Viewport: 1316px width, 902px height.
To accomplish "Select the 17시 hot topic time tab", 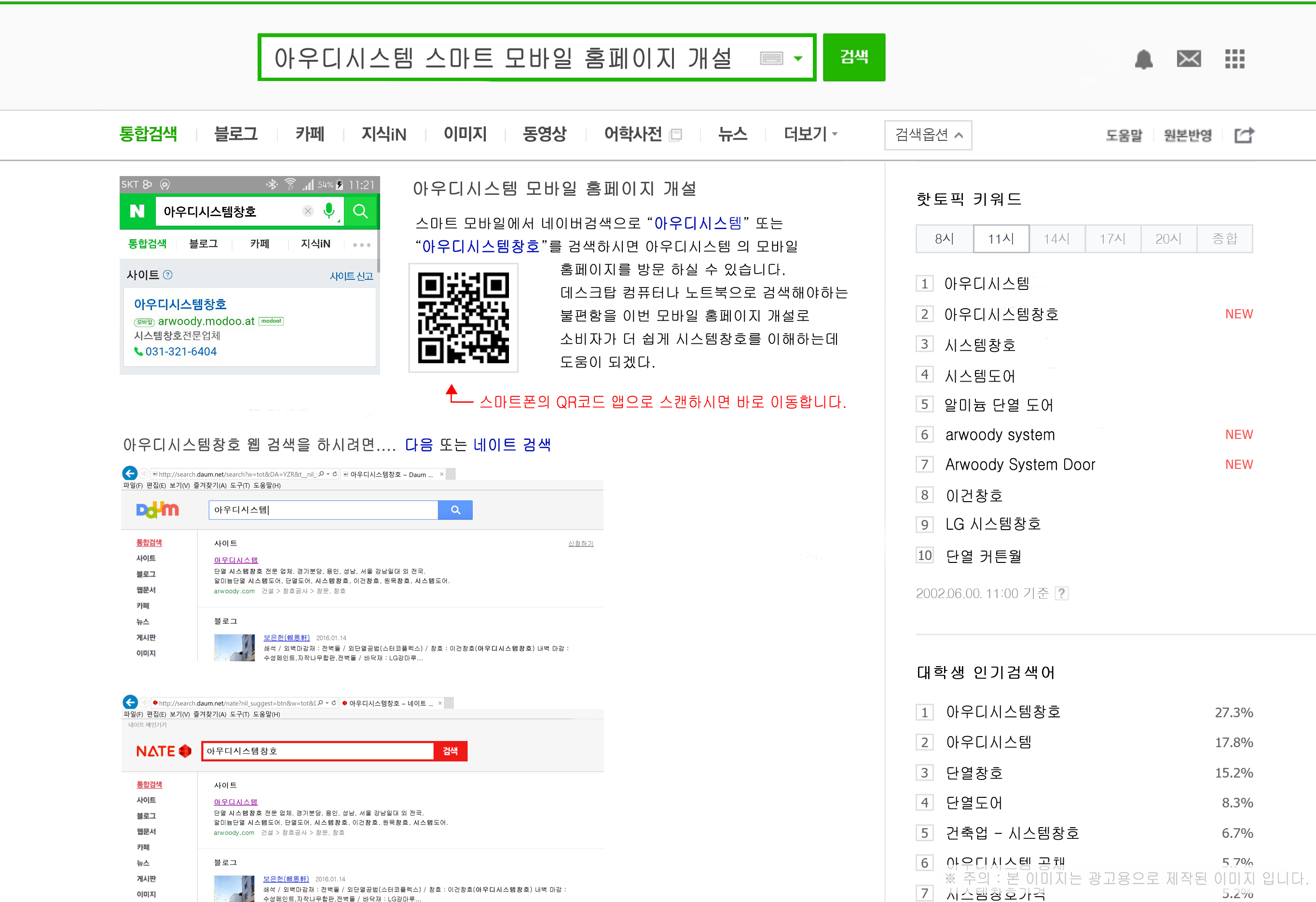I will point(1113,238).
